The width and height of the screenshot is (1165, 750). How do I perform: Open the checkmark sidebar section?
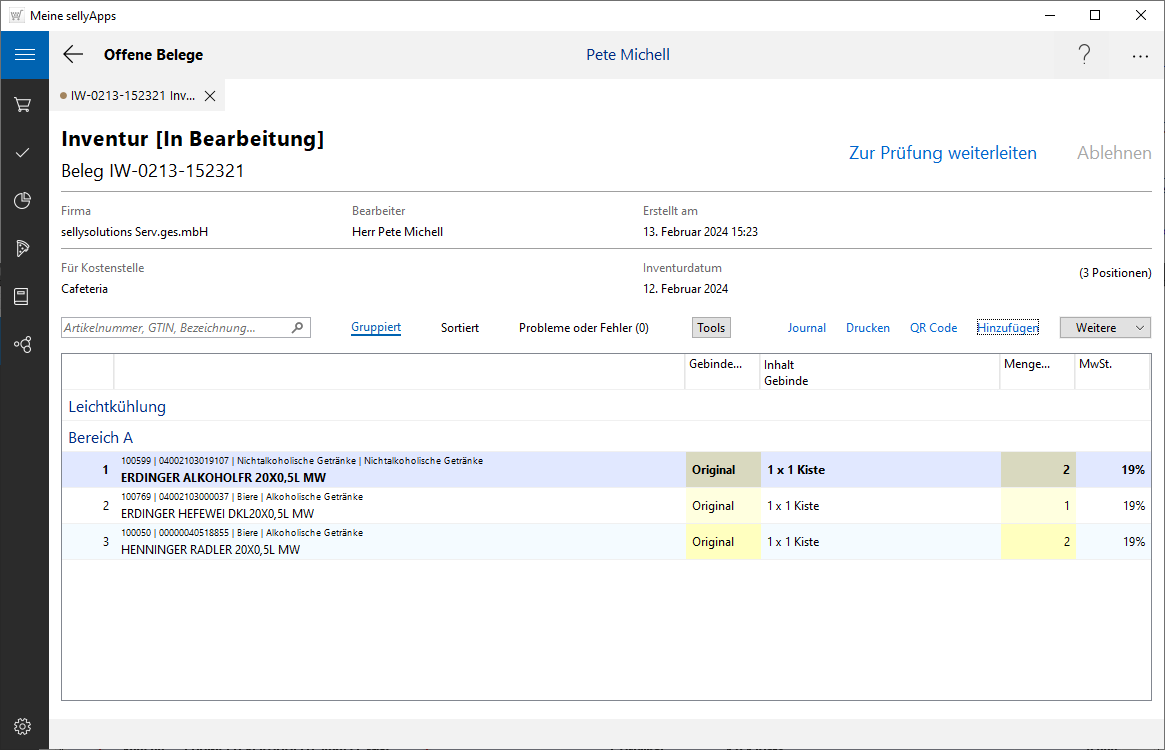click(24, 152)
